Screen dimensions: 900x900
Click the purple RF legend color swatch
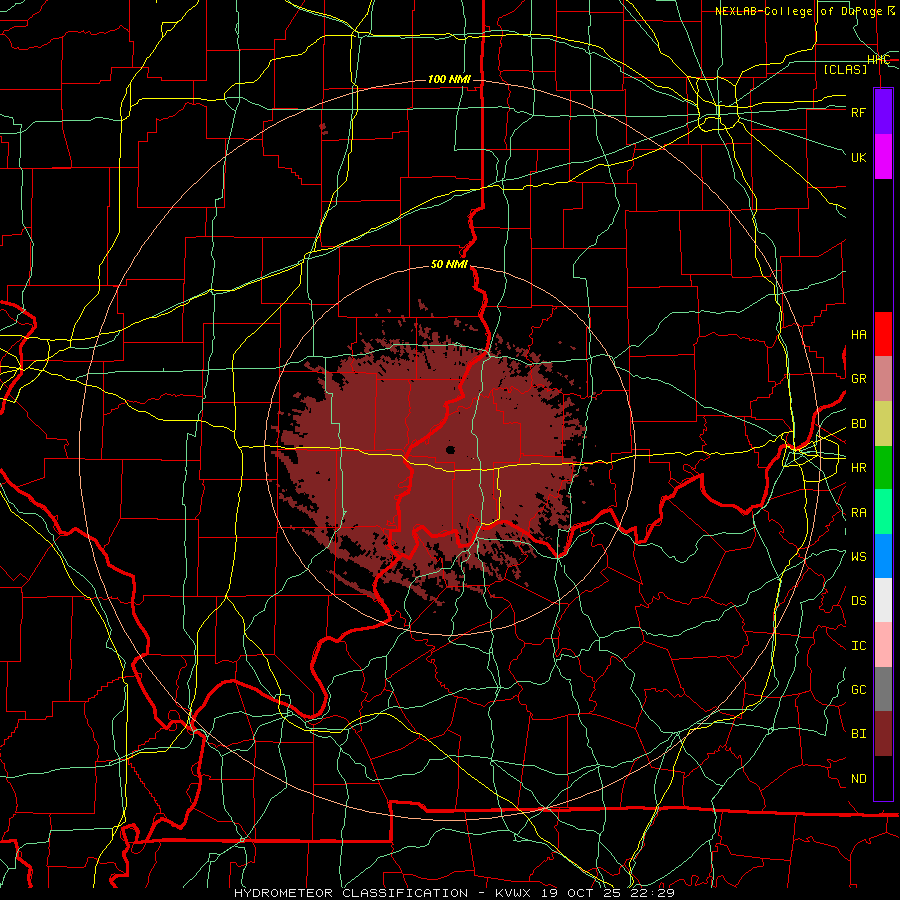[x=883, y=112]
